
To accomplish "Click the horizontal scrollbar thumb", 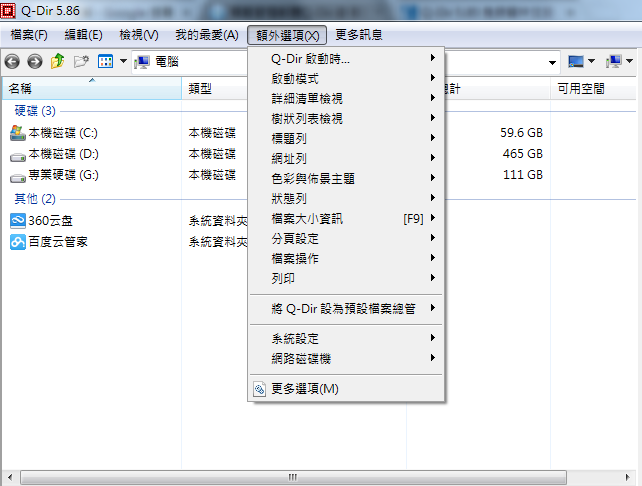I will (x=293, y=477).
